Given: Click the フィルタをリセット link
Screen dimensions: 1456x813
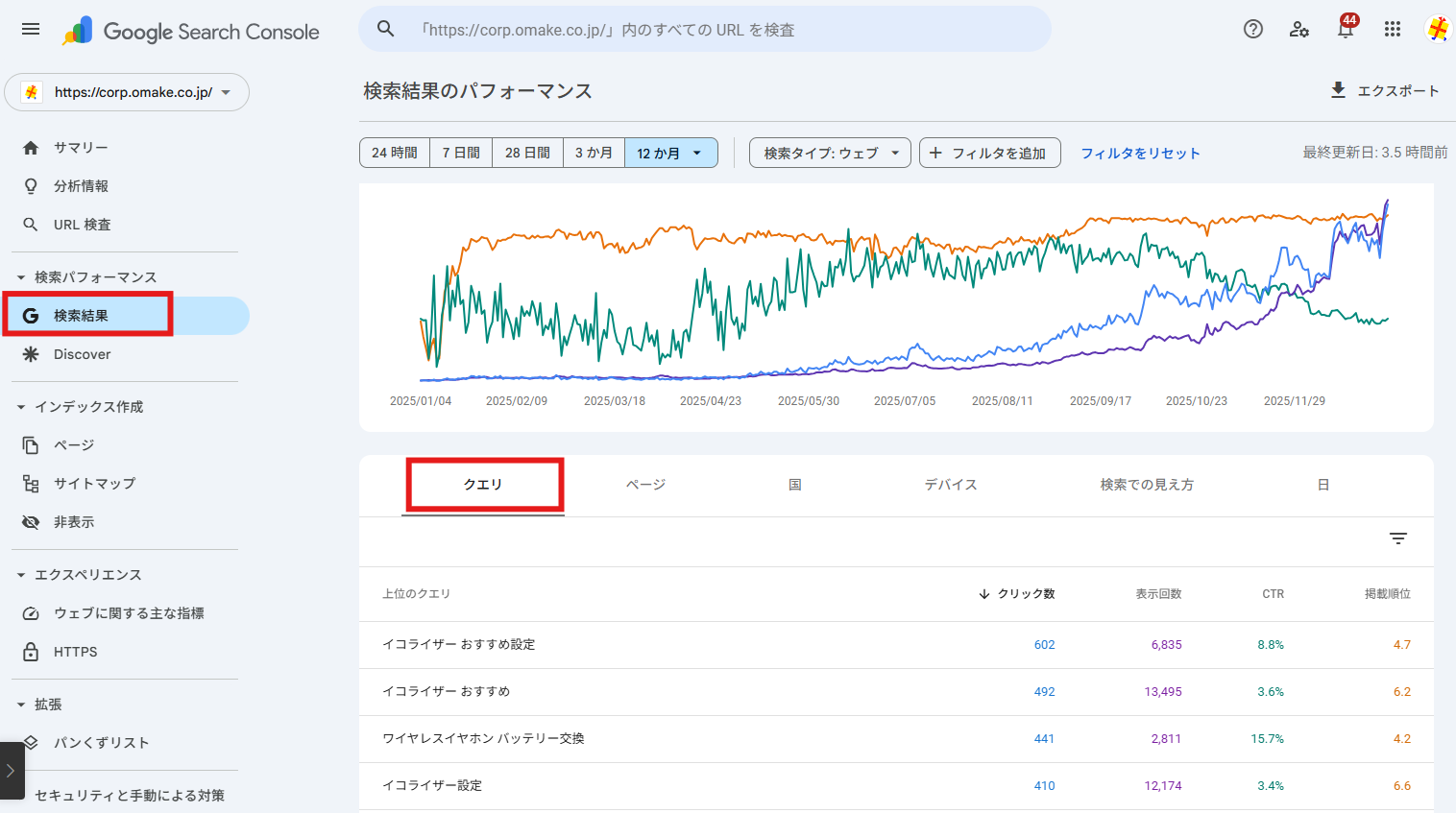Looking at the screenshot, I should pyautogui.click(x=1140, y=153).
